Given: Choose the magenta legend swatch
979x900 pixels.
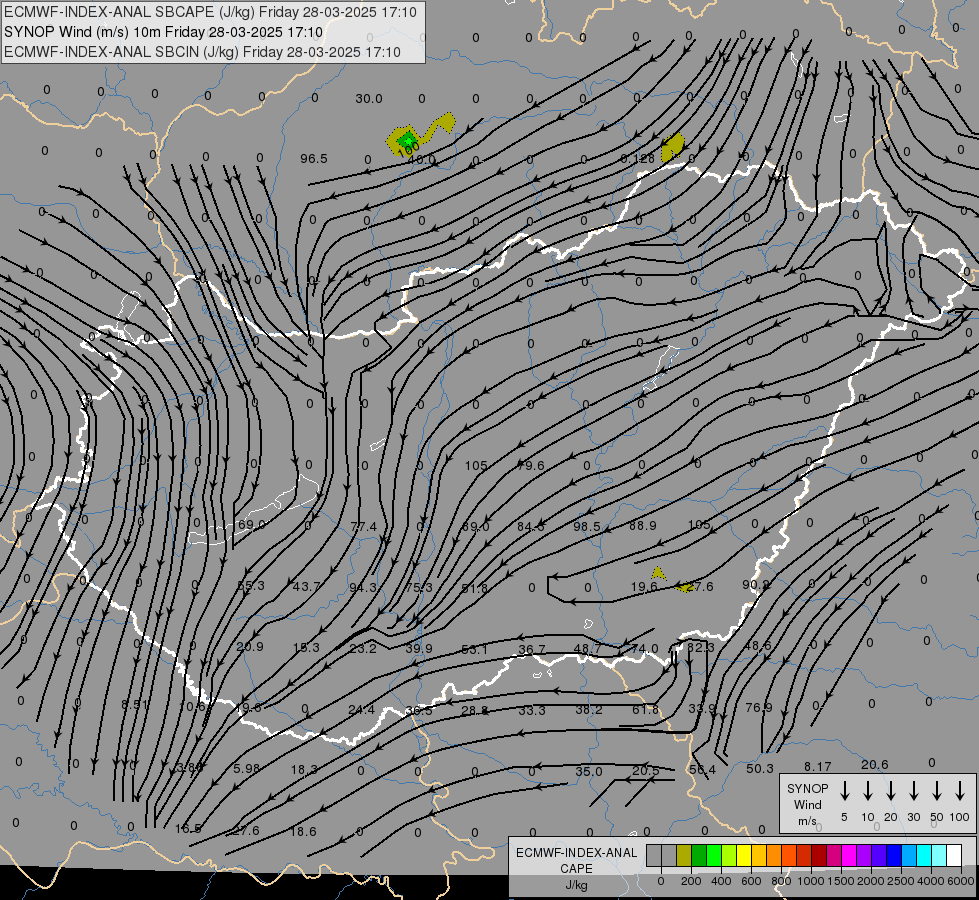Looking at the screenshot, I should click(849, 855).
